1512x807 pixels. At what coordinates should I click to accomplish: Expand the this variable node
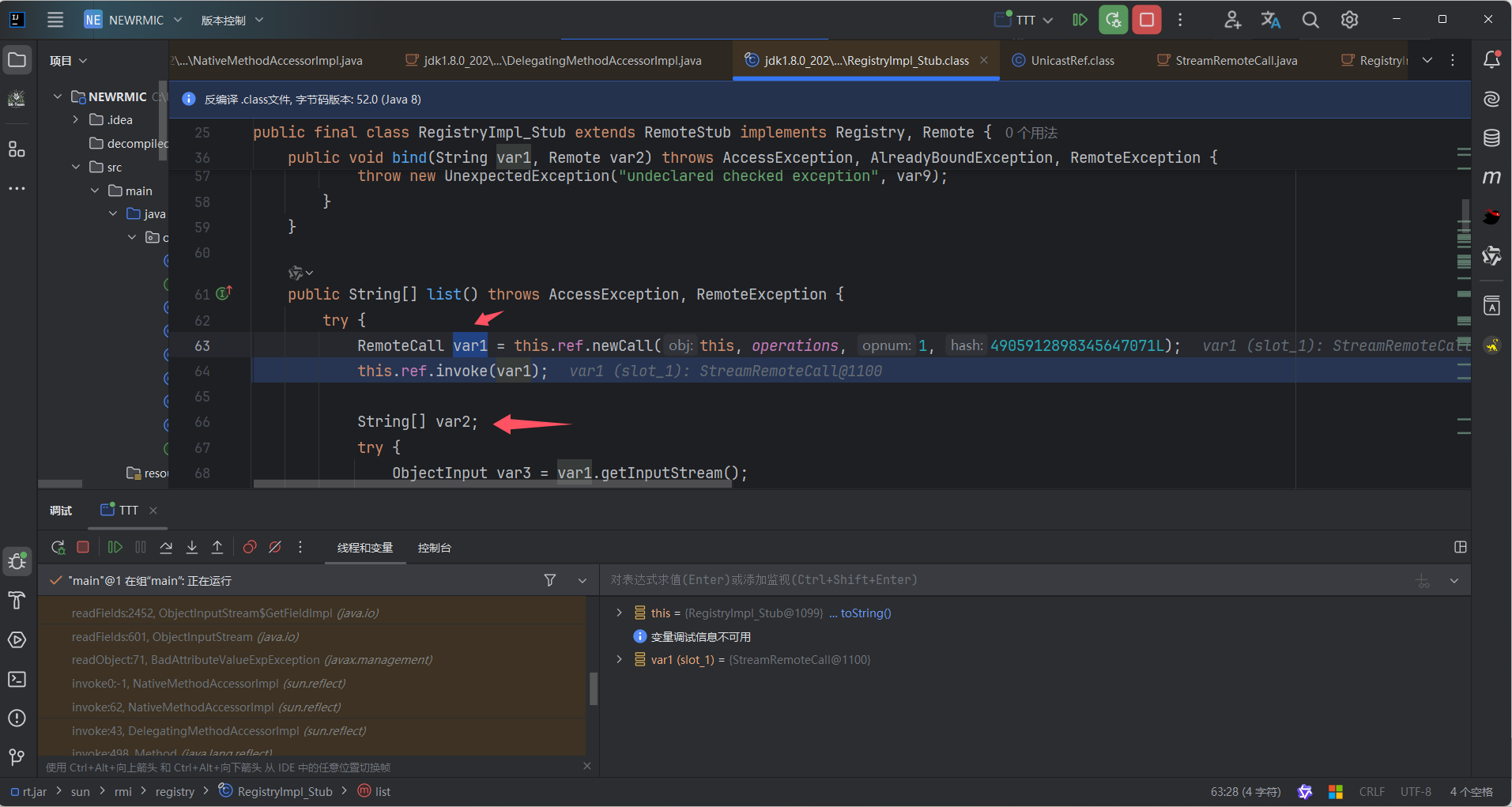pyautogui.click(x=619, y=613)
